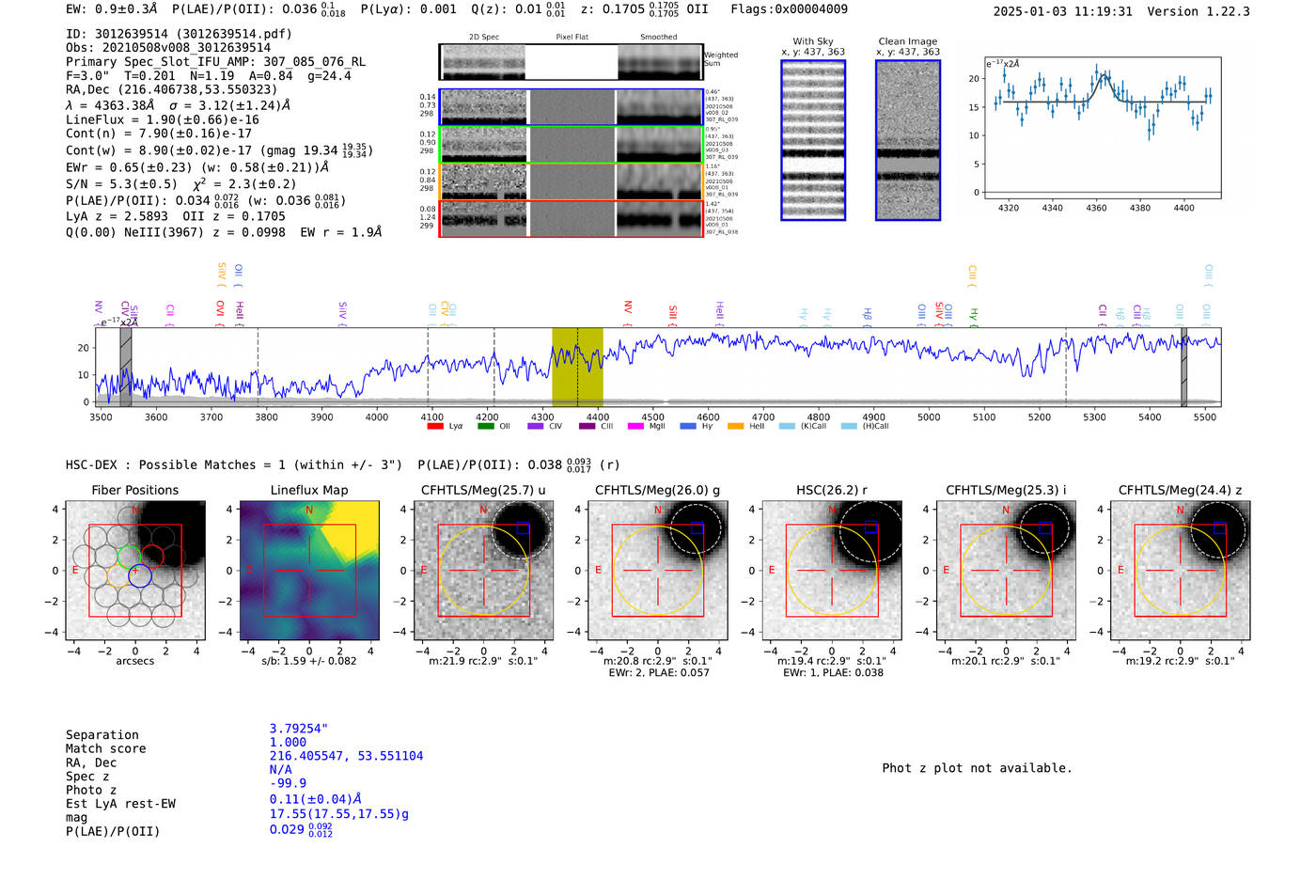Screen dimensions: 1316x896
Task: Click the HSC-DEX Possible Matches heading
Action: point(233,465)
